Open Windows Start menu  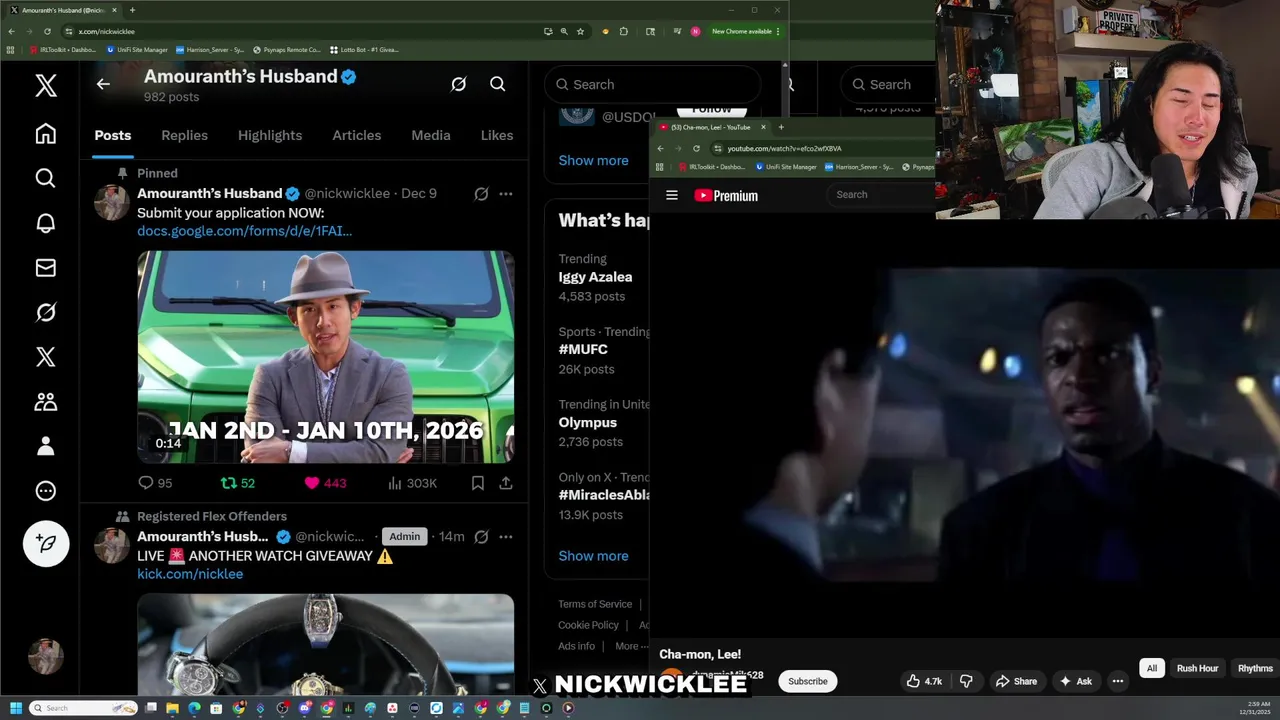click(15, 708)
